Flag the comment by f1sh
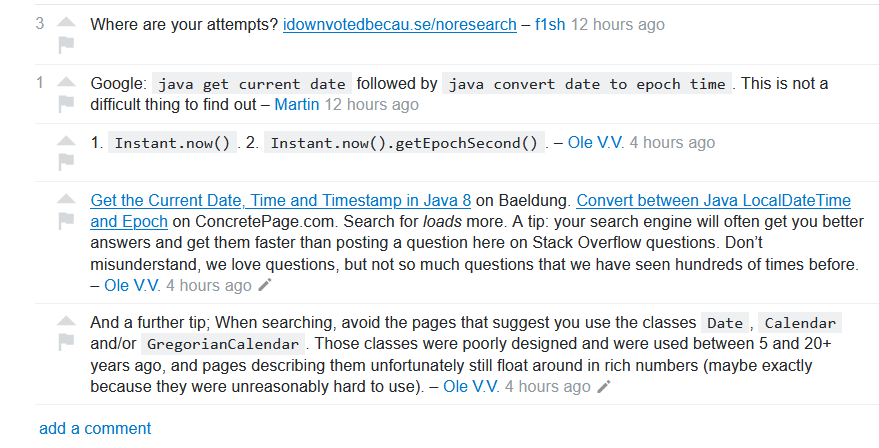Image resolution: width=879 pixels, height=448 pixels. (x=66, y=45)
